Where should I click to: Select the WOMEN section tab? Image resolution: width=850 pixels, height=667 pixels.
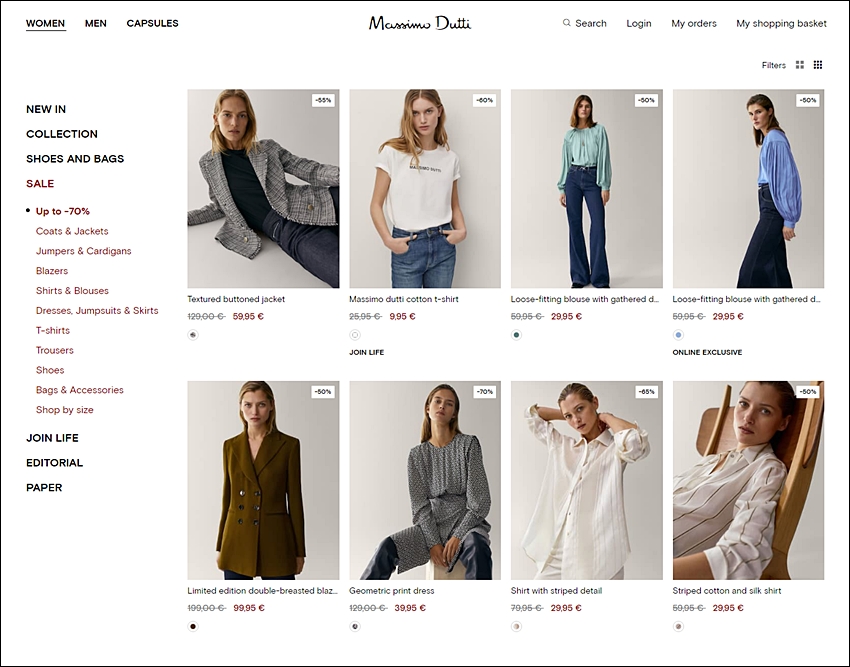click(46, 23)
